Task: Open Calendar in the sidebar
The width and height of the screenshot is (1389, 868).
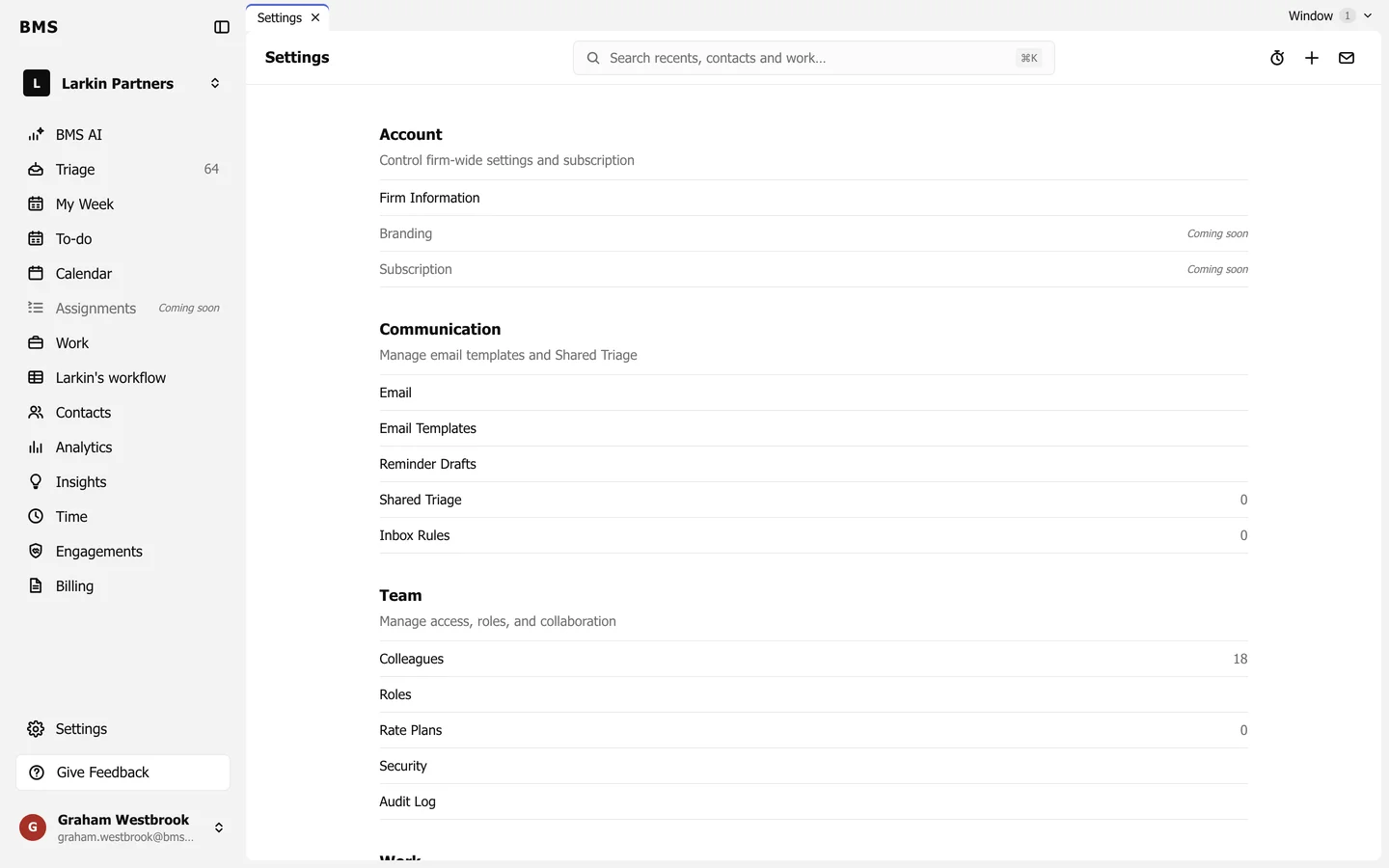Action: coord(123,273)
